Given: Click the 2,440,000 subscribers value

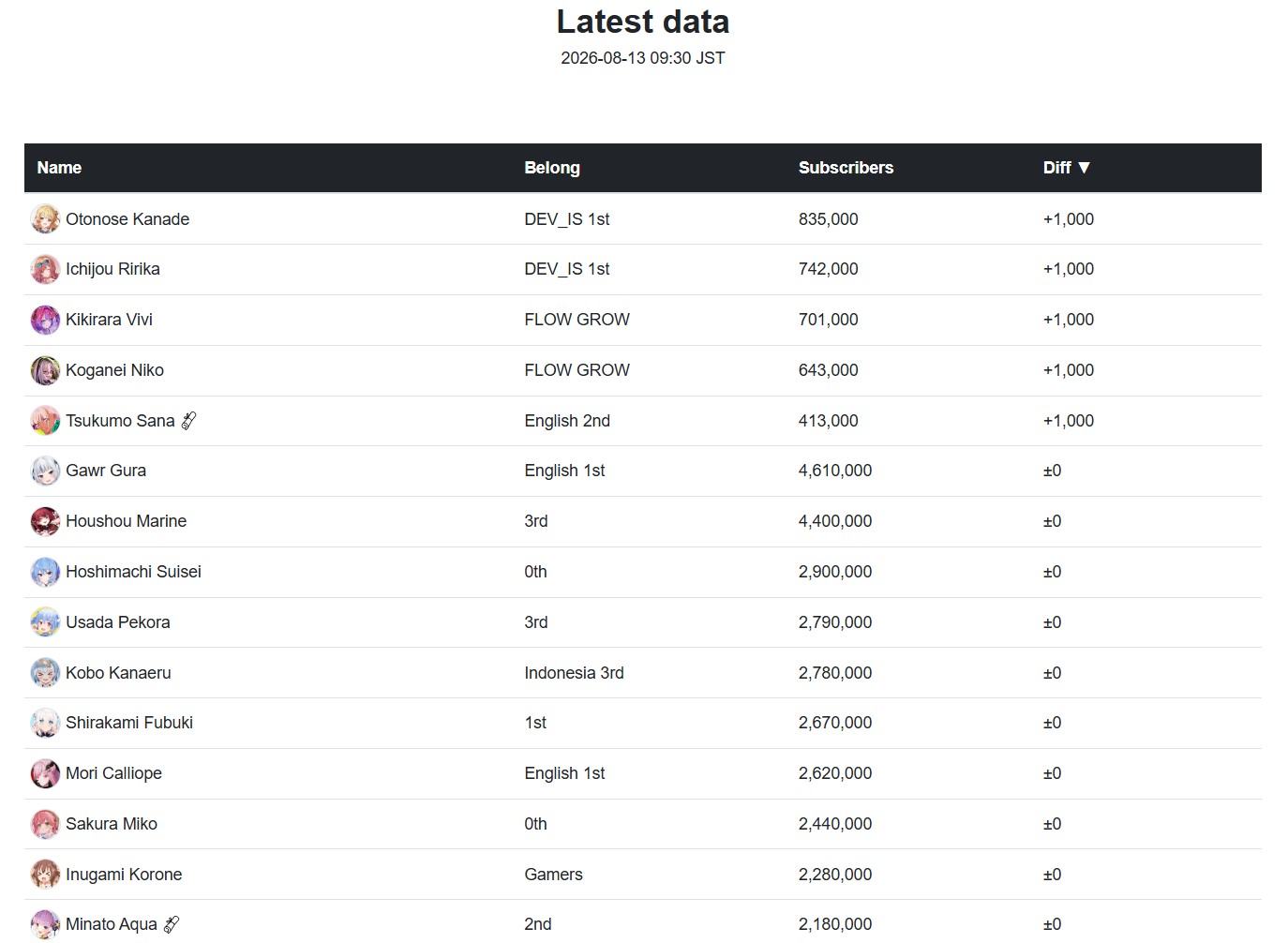Looking at the screenshot, I should 835,824.
